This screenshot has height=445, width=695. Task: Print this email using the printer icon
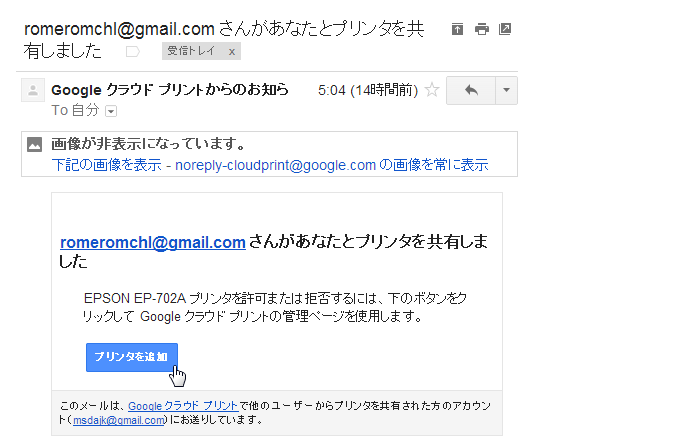[481, 29]
